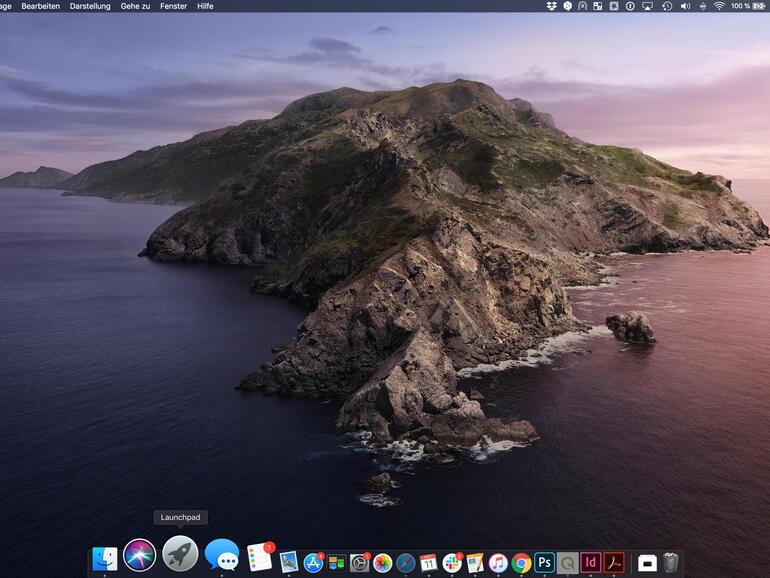
Task: Open the Messages app in dock
Action: [221, 555]
